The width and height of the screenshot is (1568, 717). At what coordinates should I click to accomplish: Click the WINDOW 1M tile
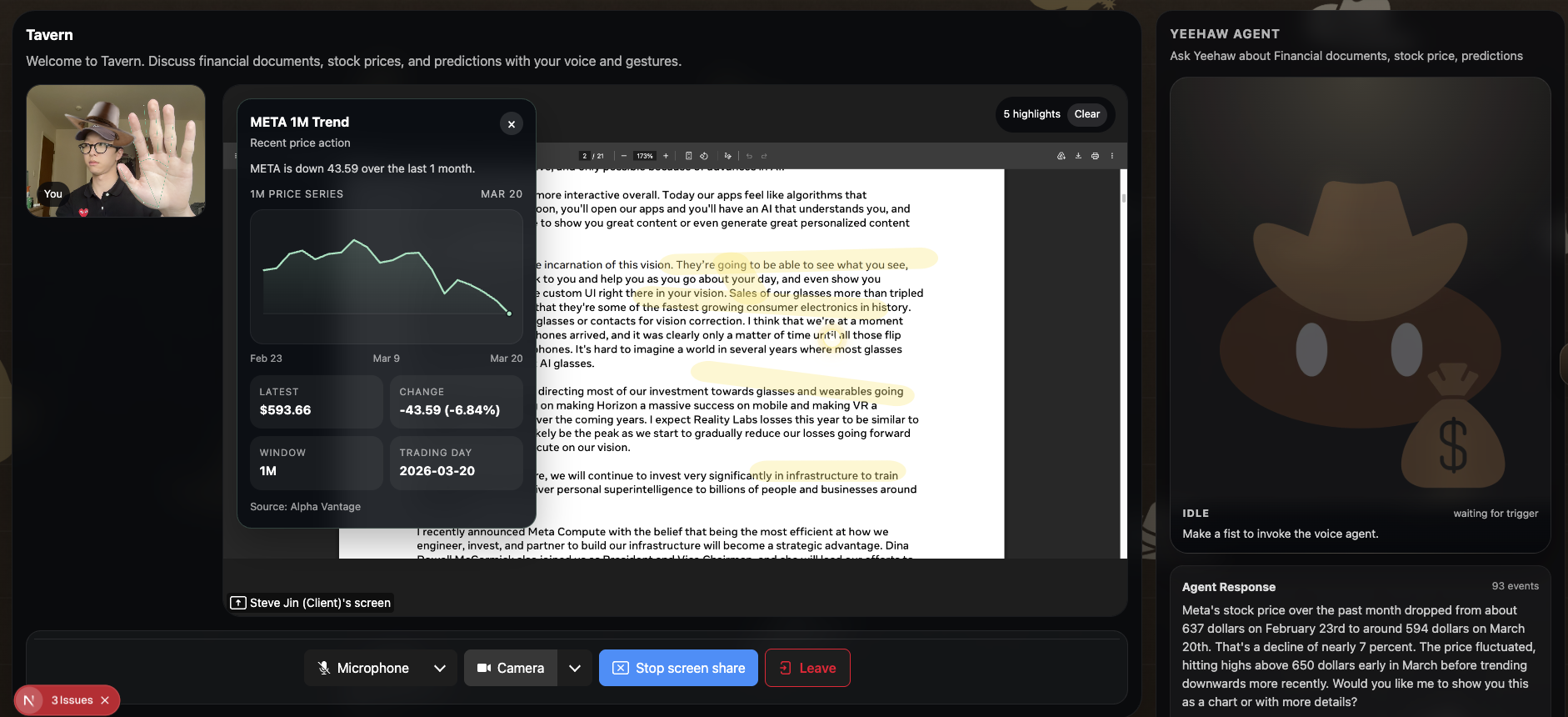point(317,463)
